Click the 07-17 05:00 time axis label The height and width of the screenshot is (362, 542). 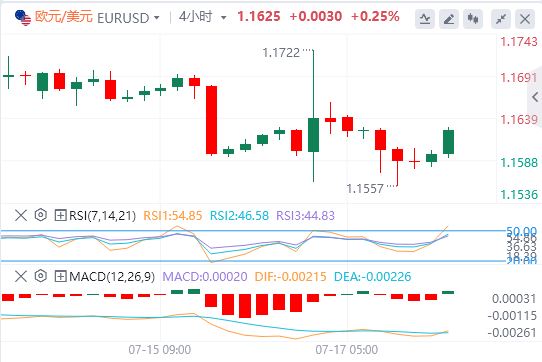click(346, 350)
